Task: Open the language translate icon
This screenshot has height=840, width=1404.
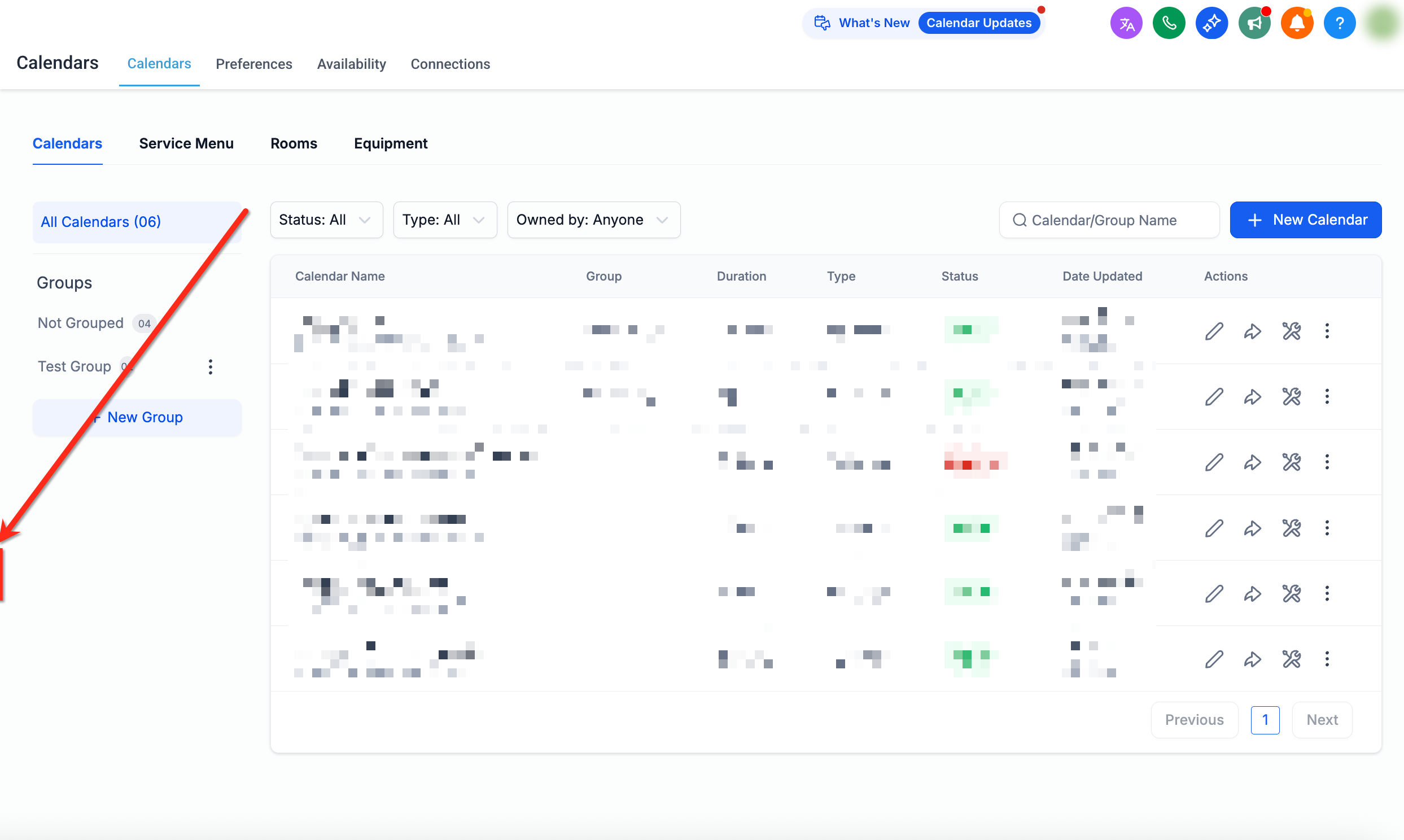Action: point(1126,23)
